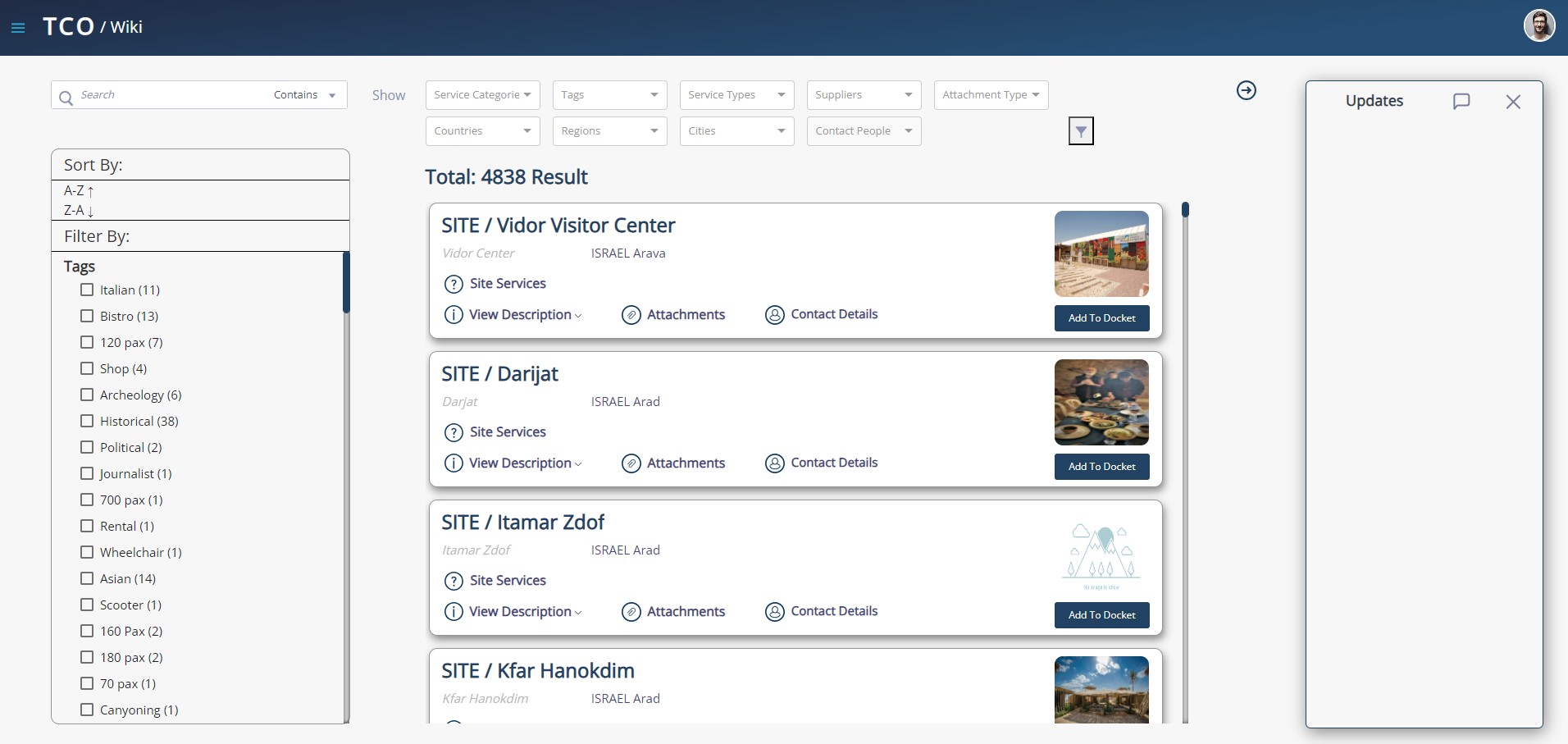The height and width of the screenshot is (744, 1568).
Task: Enable the Rental (1) tag filter
Action: pos(87,526)
